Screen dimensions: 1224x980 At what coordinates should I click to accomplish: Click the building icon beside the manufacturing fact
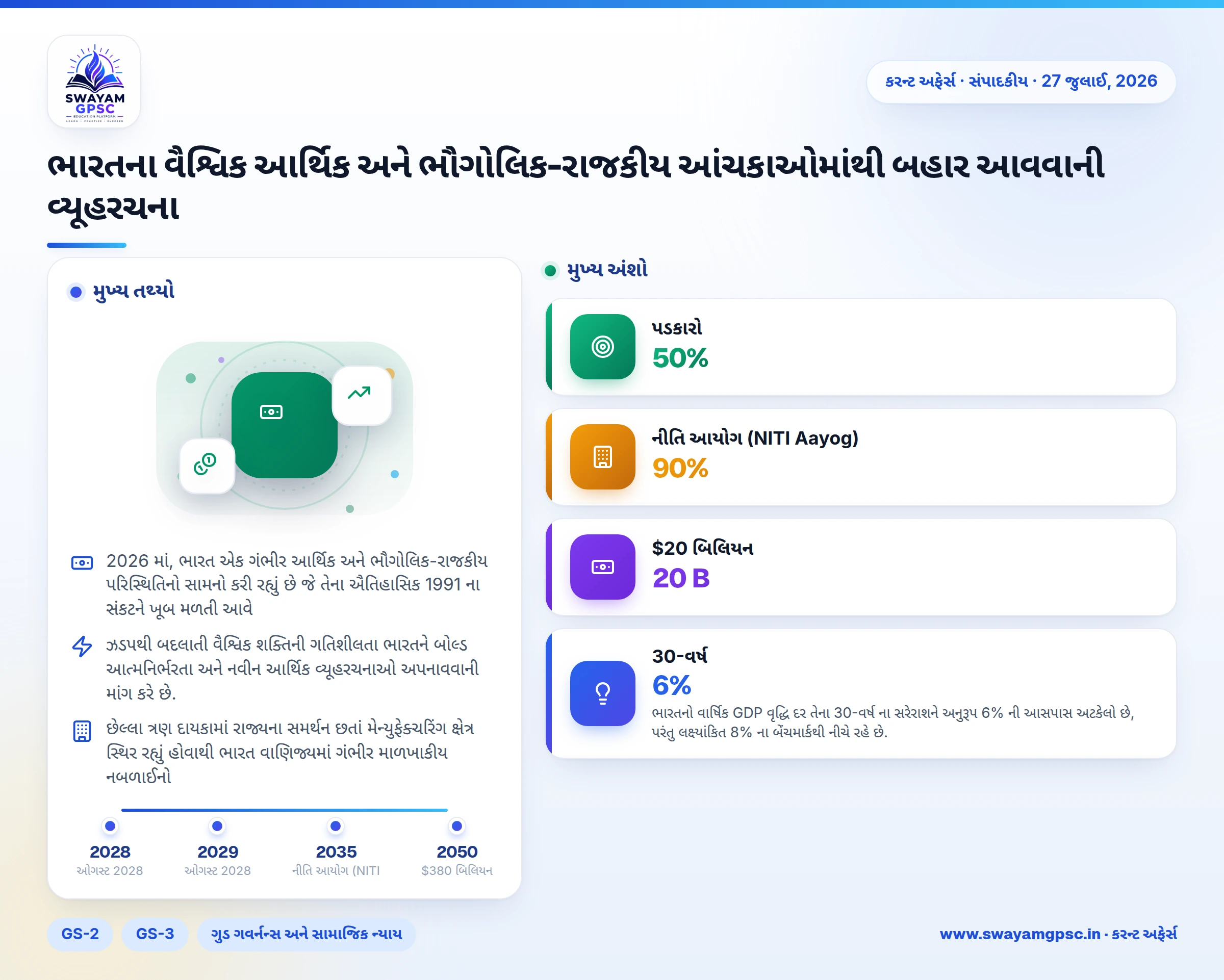tap(82, 731)
